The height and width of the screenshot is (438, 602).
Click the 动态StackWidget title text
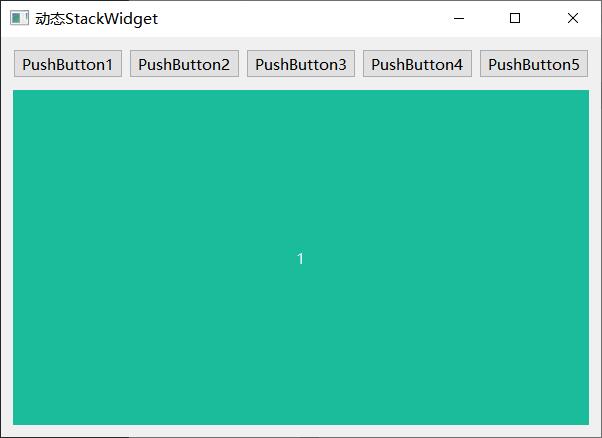[96, 18]
